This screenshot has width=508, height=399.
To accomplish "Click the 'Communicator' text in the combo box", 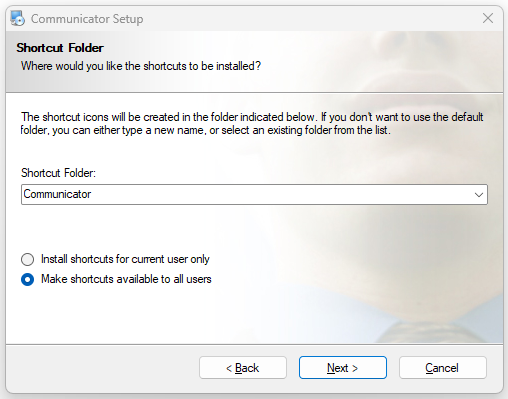I will (x=57, y=194).
